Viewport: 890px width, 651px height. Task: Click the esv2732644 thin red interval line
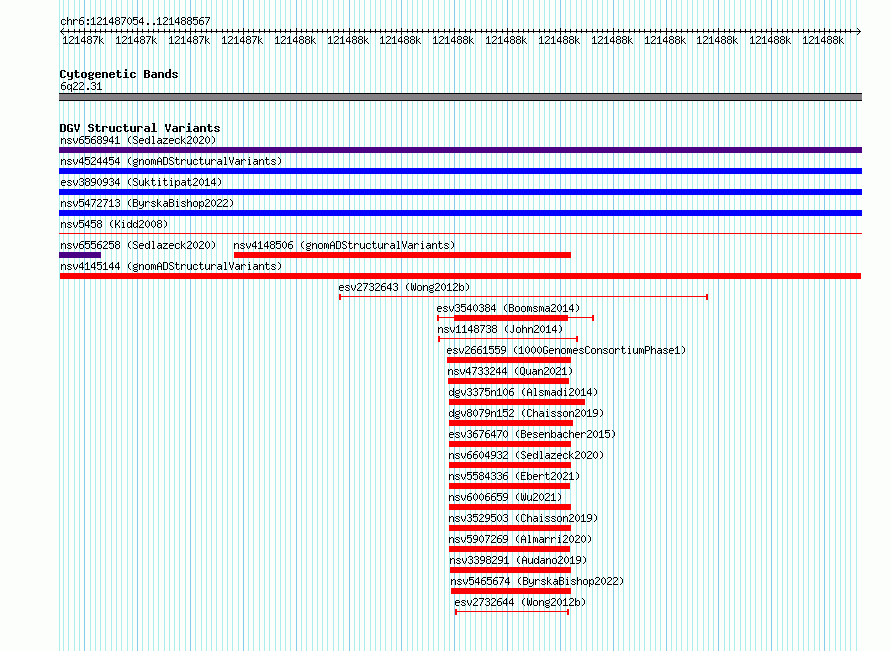click(x=512, y=612)
